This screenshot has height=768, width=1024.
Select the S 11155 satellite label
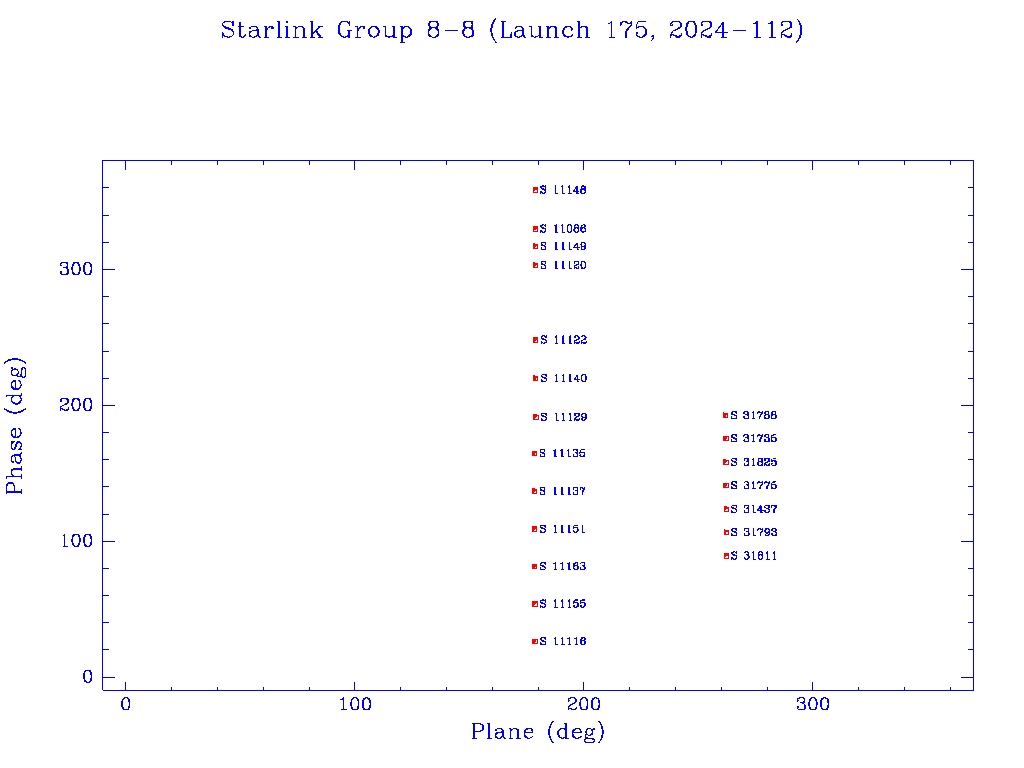(563, 603)
